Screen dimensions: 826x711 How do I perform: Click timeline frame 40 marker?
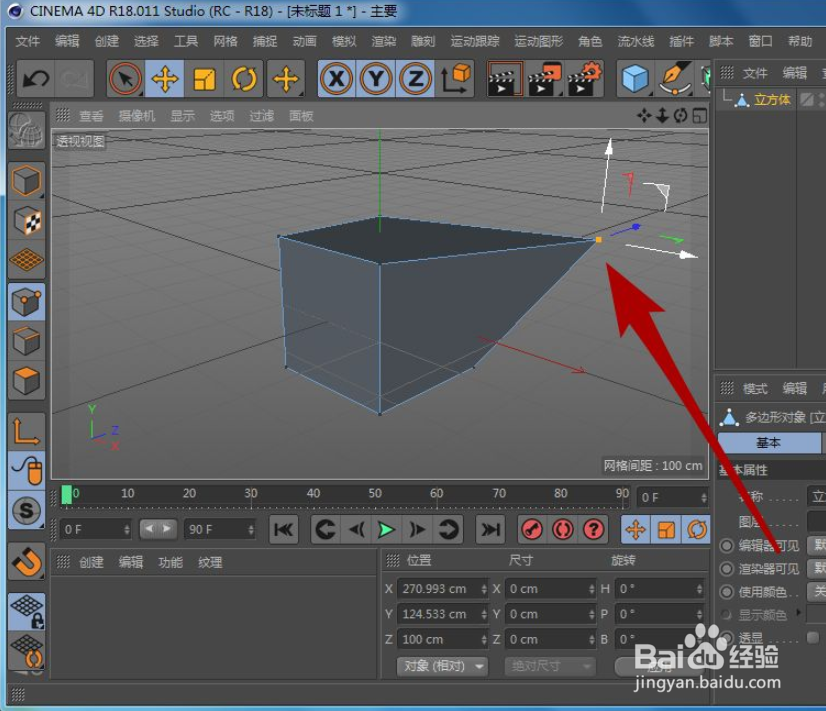[313, 493]
